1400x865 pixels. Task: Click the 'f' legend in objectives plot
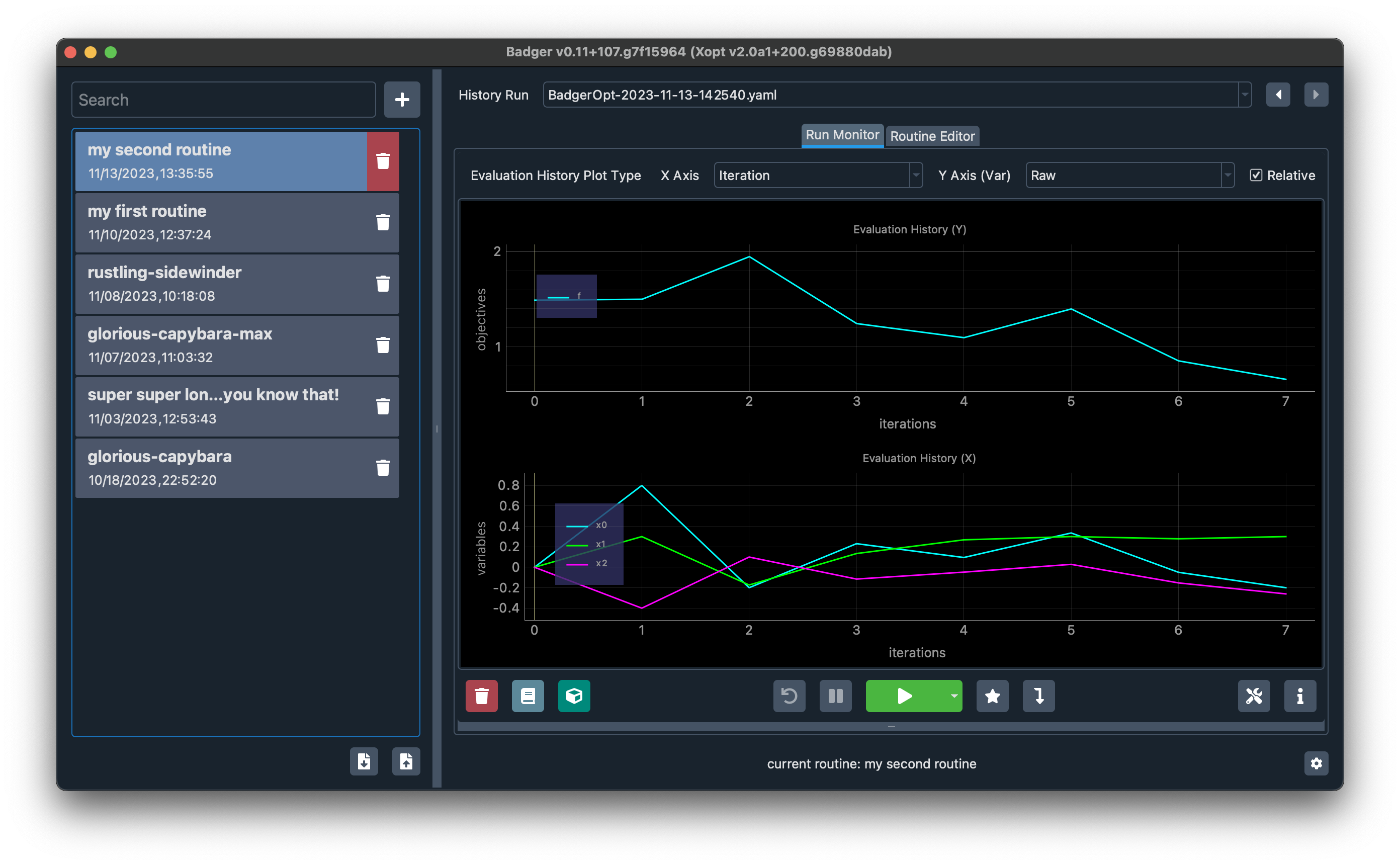click(x=566, y=296)
